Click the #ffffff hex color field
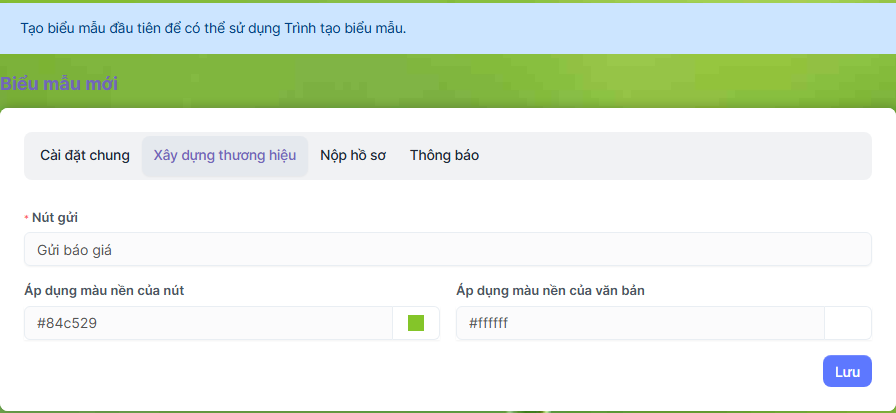Viewport: 896px width, 413px height. pos(640,323)
